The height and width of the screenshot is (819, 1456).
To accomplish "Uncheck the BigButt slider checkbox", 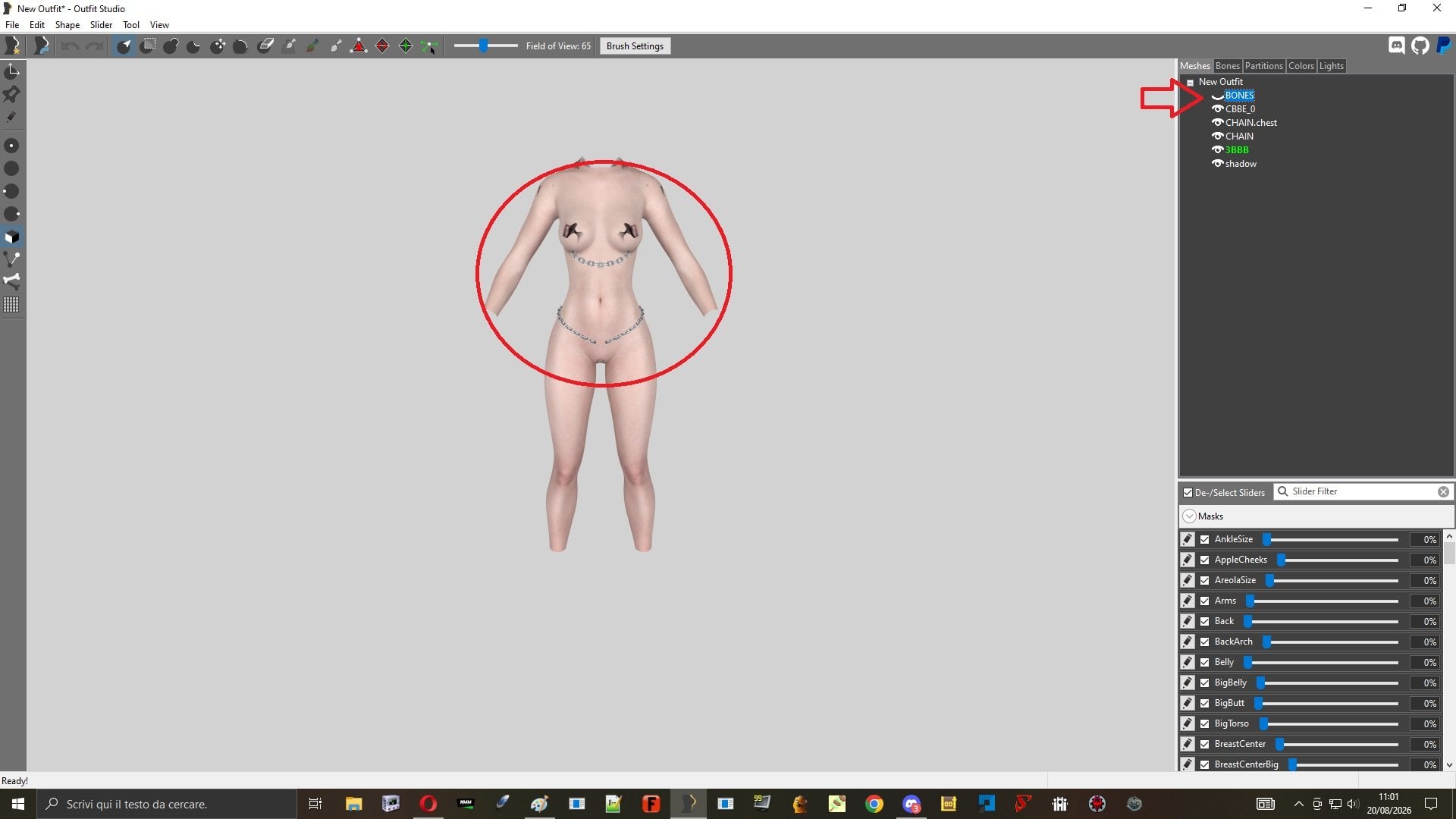I will (1204, 704).
